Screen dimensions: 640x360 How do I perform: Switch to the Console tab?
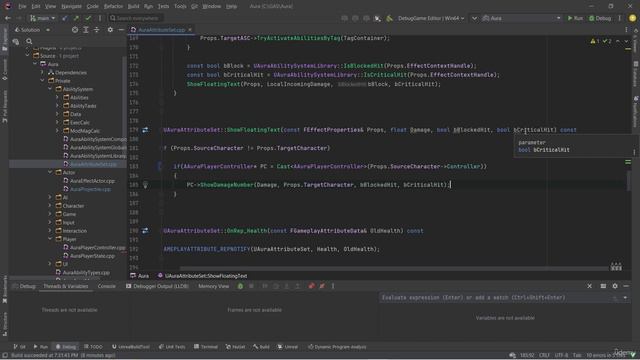click(107, 286)
